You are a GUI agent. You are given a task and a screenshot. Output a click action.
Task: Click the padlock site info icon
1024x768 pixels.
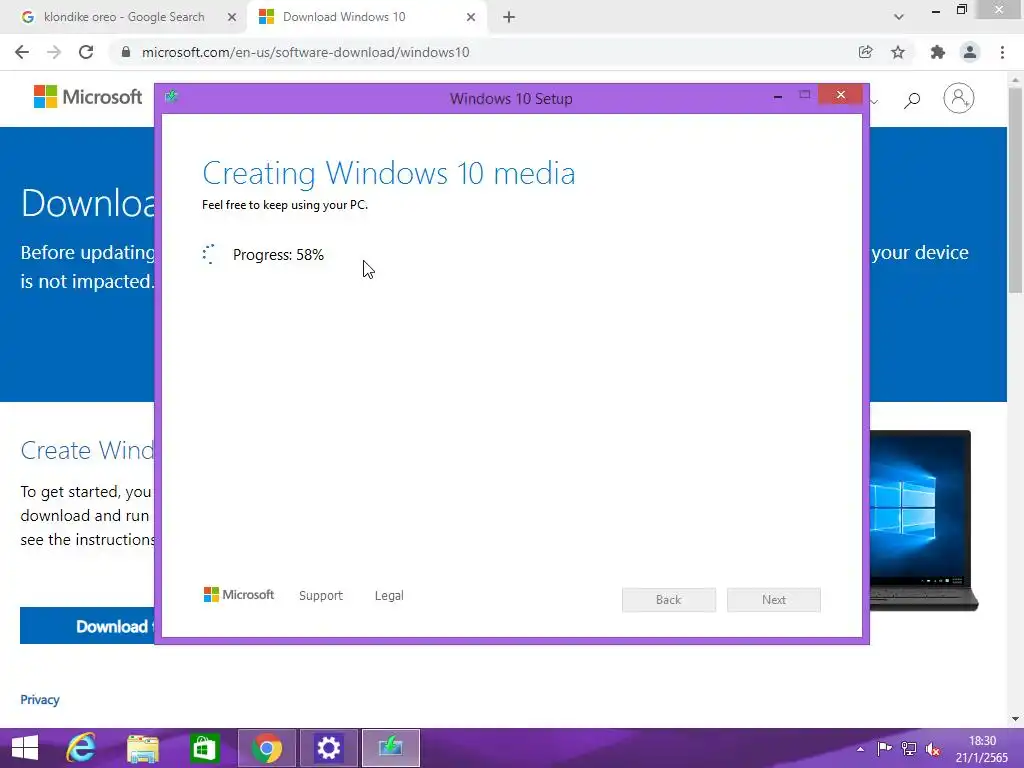click(126, 52)
